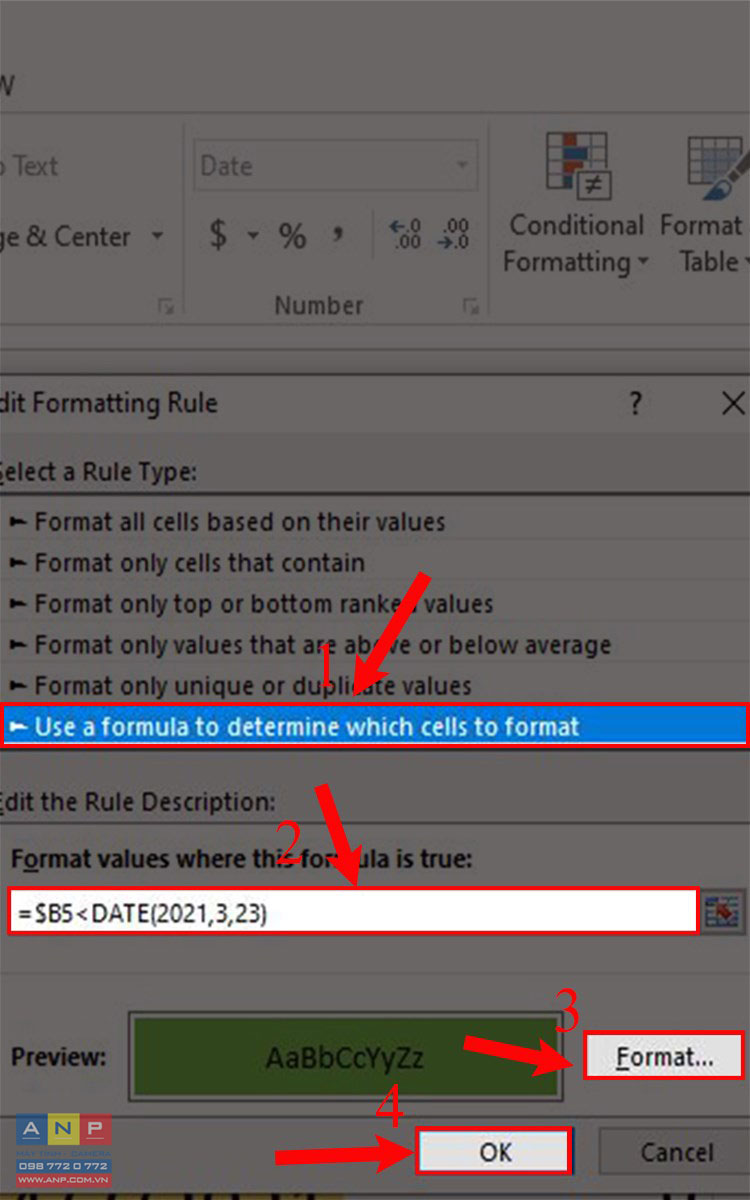Click the Wrap Text button
This screenshot has width=750, height=1200.
[30, 166]
